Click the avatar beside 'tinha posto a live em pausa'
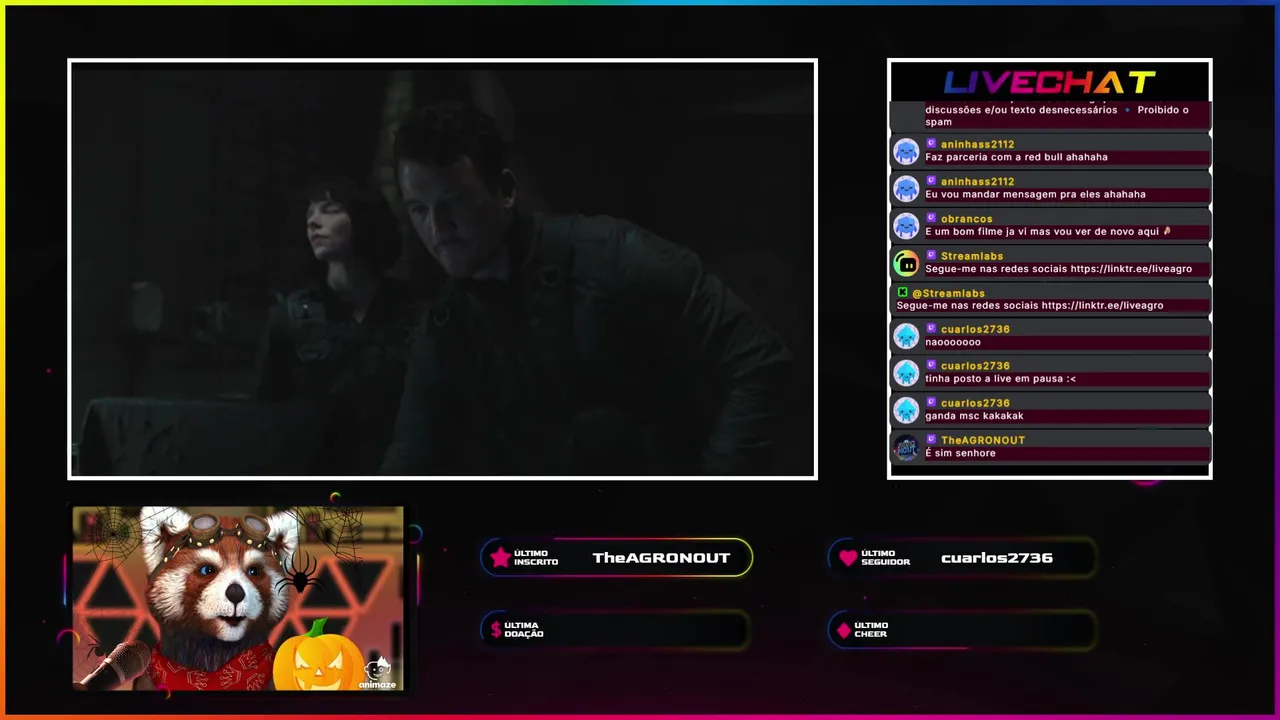This screenshot has height=720, width=1280. coord(906,373)
